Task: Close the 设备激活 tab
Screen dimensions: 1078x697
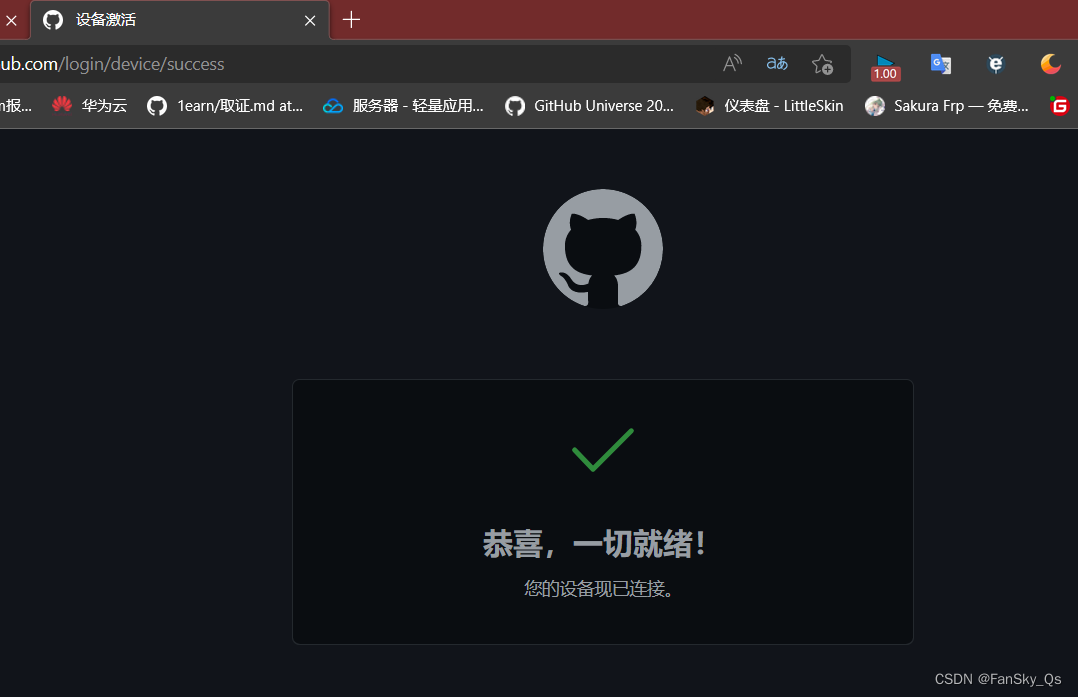Action: [x=310, y=21]
